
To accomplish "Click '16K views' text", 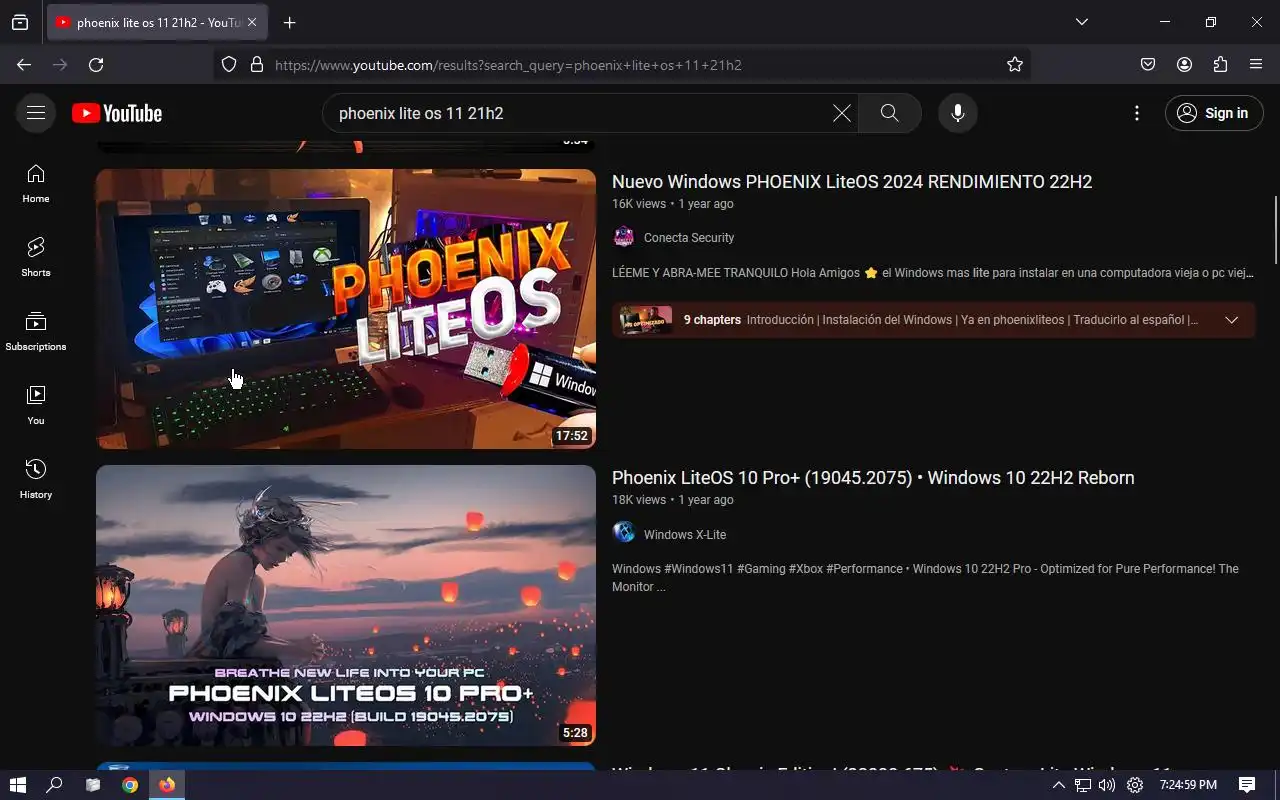I will coord(639,204).
